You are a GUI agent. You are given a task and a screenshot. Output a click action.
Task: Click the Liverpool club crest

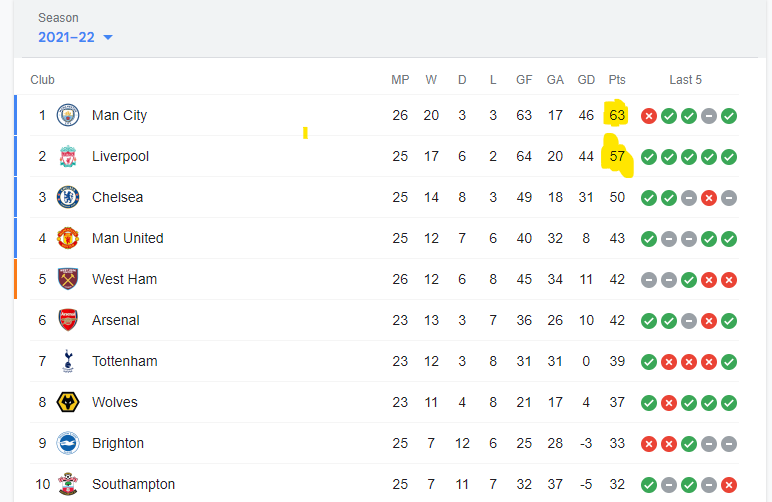coord(68,156)
